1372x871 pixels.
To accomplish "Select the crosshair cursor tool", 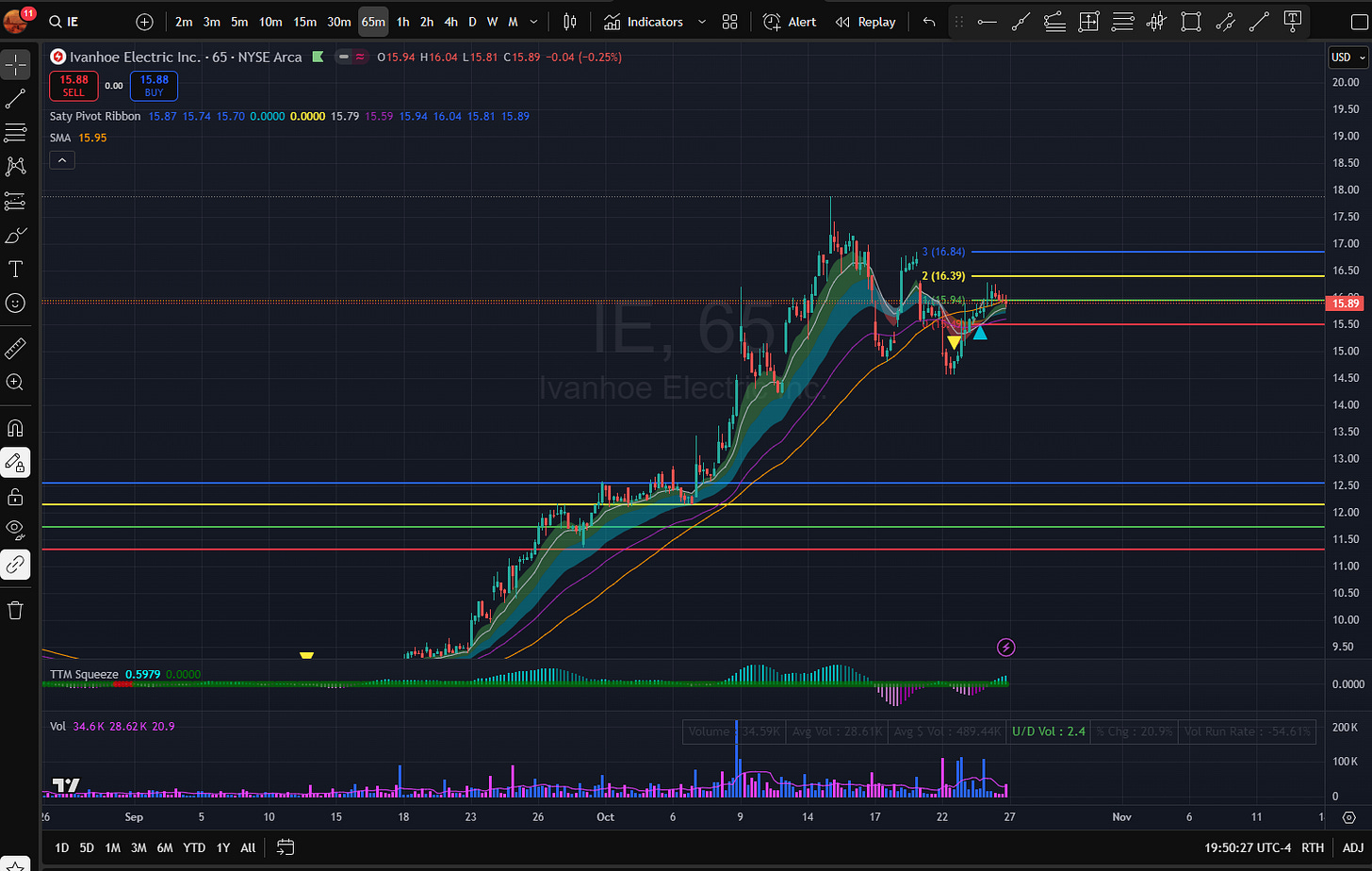I will click(x=15, y=65).
